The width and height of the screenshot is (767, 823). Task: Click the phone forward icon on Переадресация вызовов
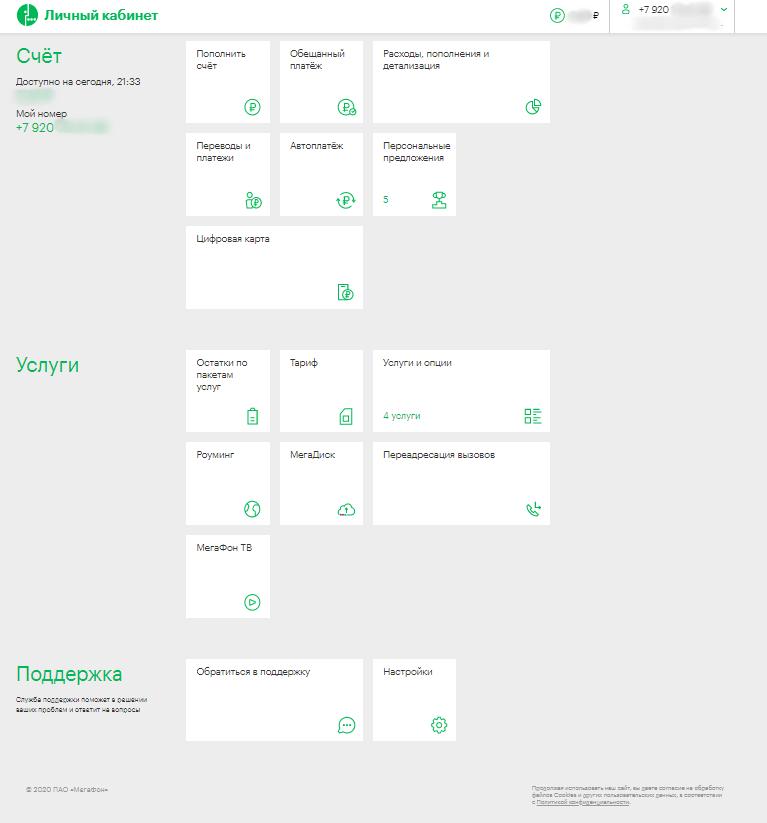(533, 509)
